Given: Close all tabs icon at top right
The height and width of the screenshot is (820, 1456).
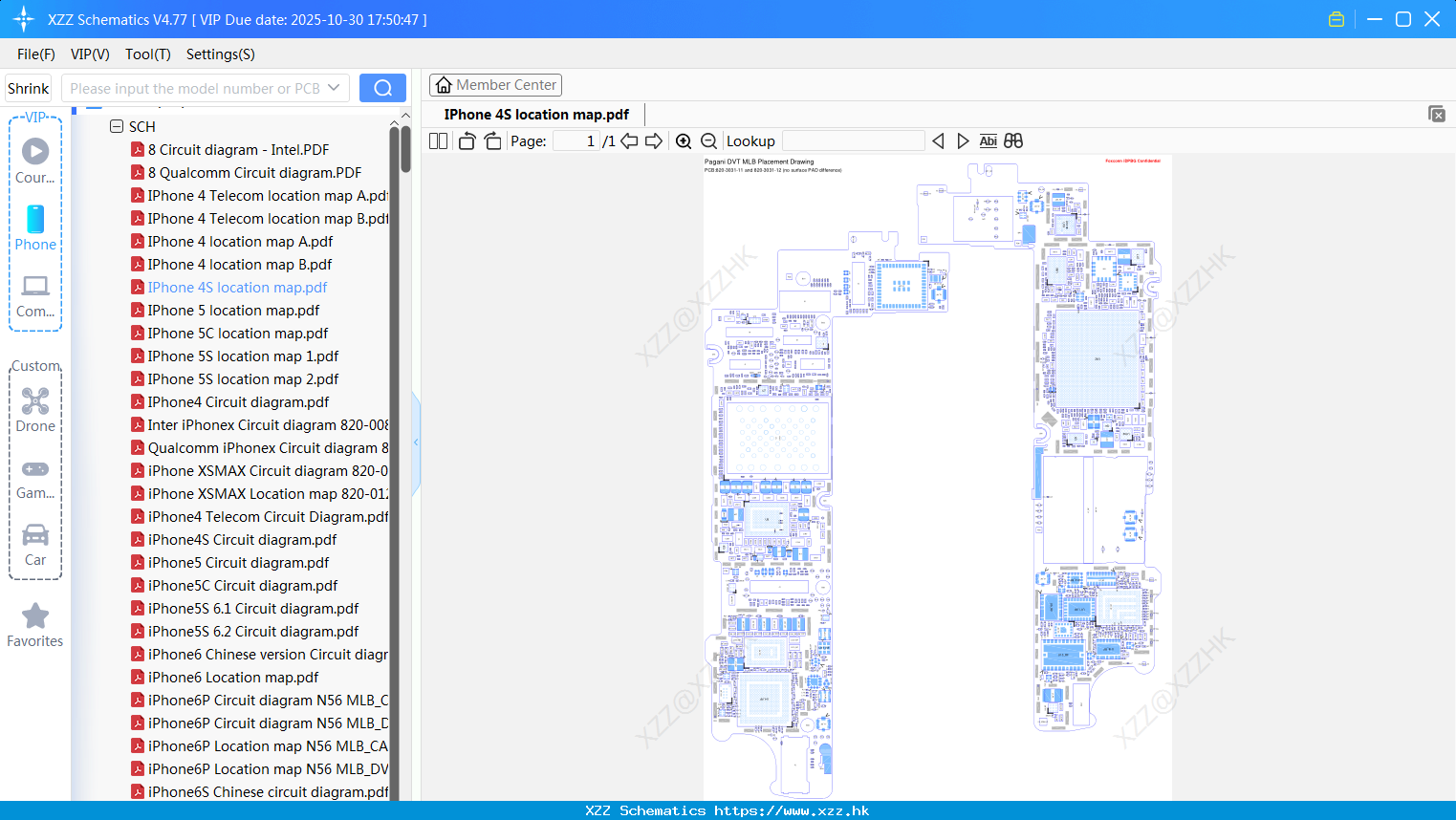Looking at the screenshot, I should pyautogui.click(x=1437, y=114).
